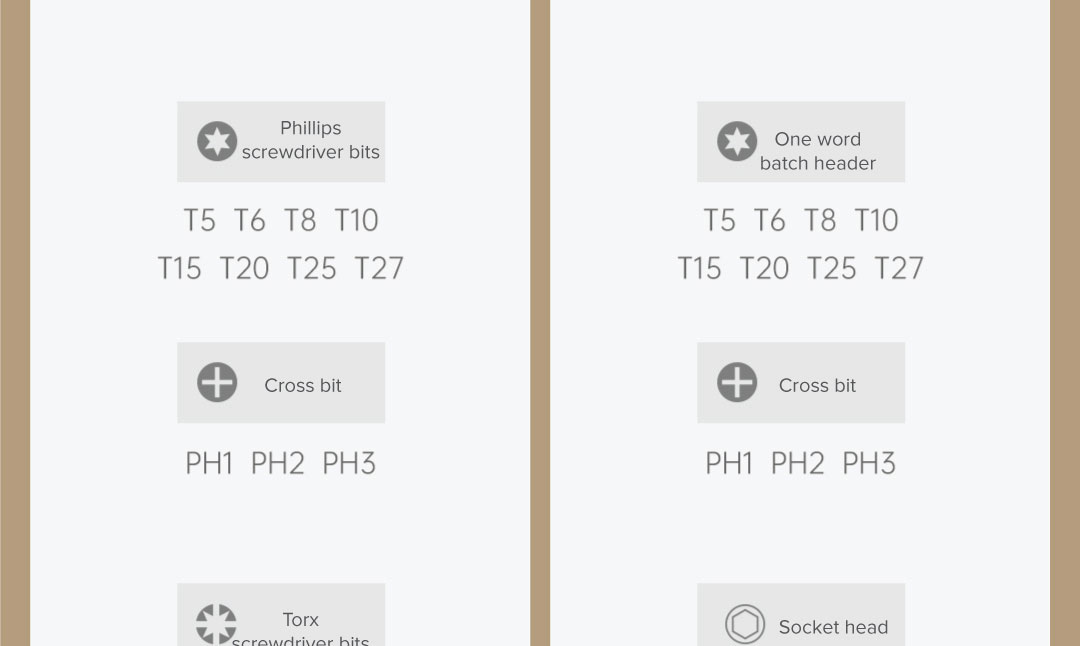
Task: Click the Socket head label text
Action: click(833, 627)
